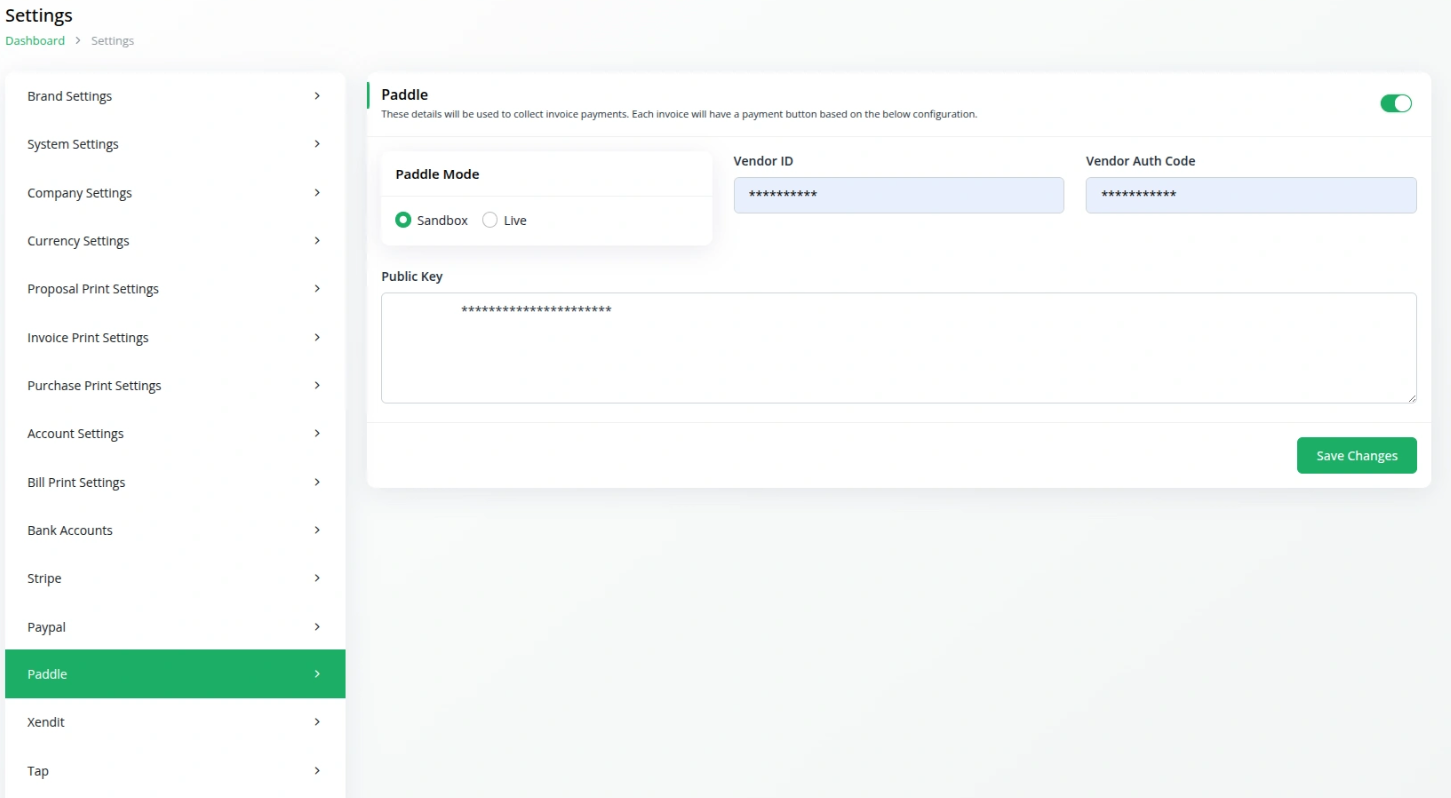Click the Settings breadcrumb text

tap(112, 41)
